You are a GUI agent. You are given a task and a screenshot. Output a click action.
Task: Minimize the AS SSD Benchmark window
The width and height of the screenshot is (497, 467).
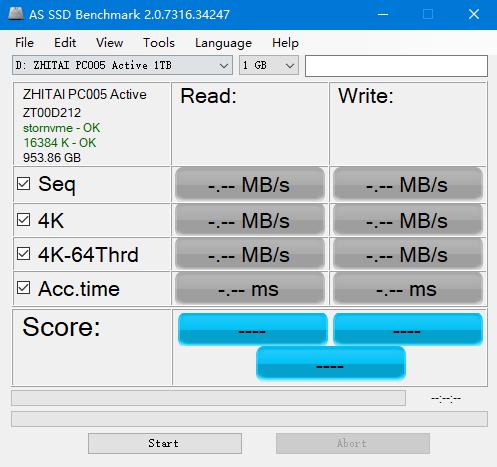(383, 14)
